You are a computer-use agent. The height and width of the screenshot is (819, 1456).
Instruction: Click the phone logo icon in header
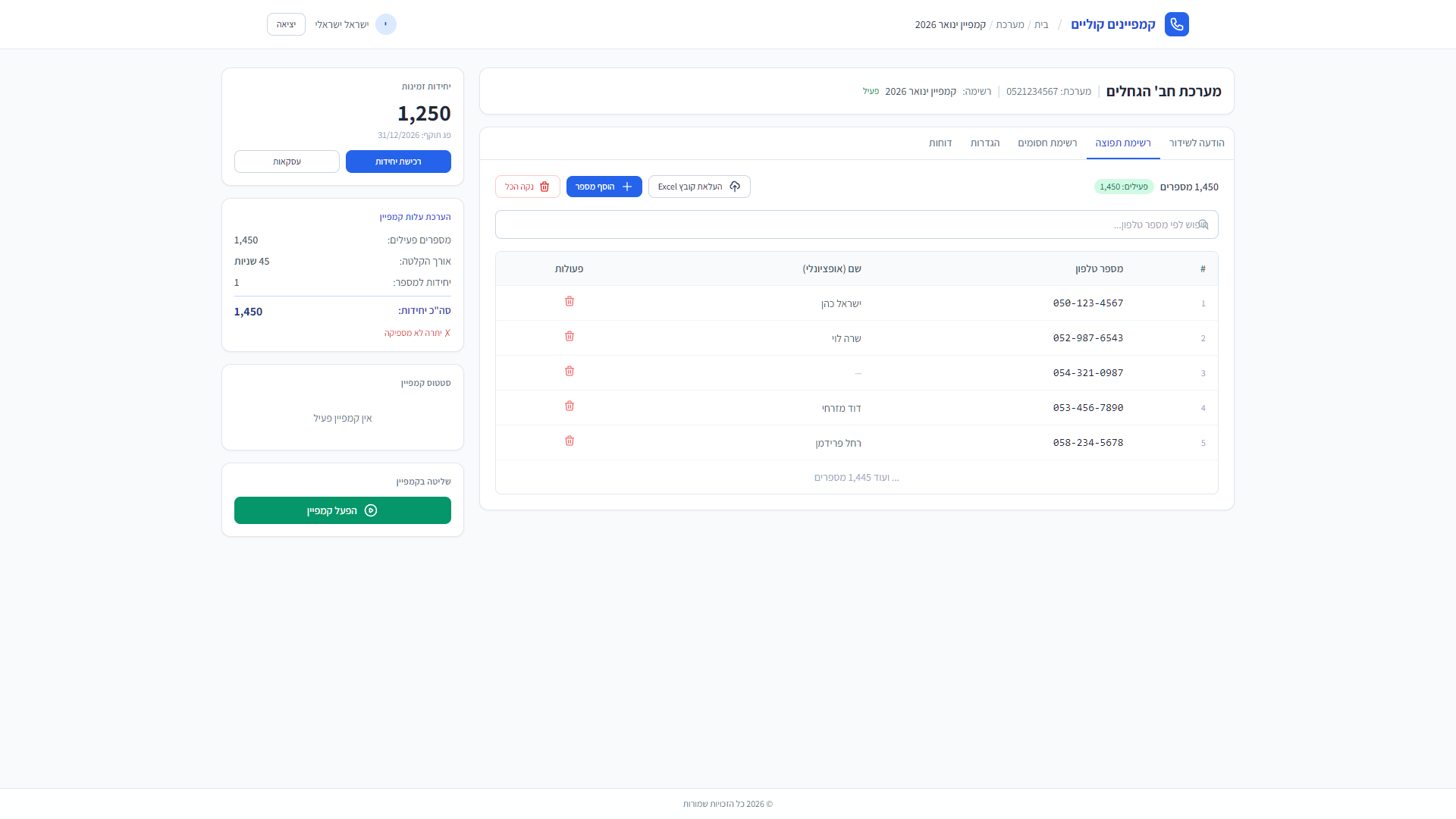pos(1176,24)
